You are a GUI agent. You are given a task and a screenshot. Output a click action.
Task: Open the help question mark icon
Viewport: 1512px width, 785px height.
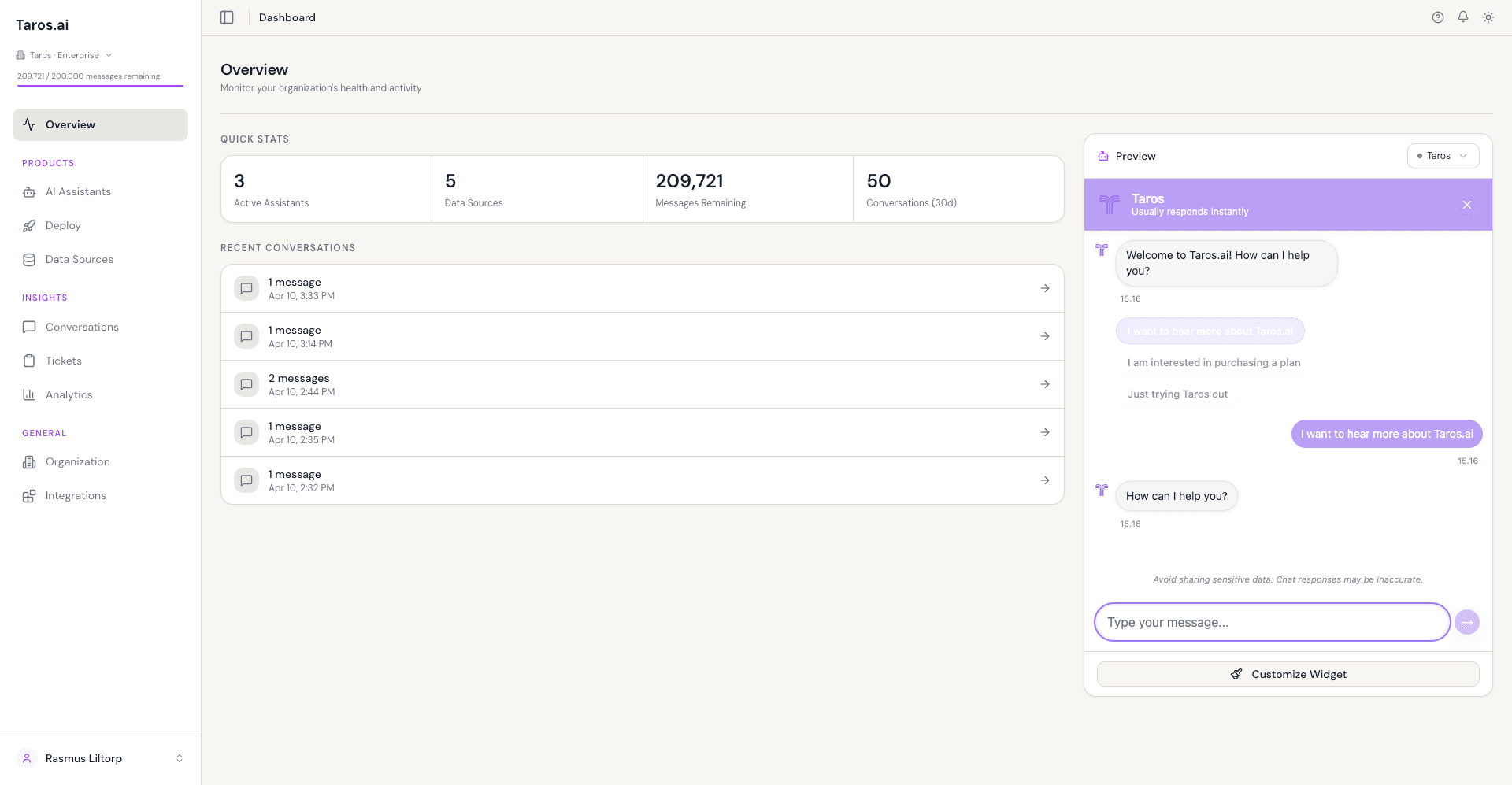click(1438, 17)
